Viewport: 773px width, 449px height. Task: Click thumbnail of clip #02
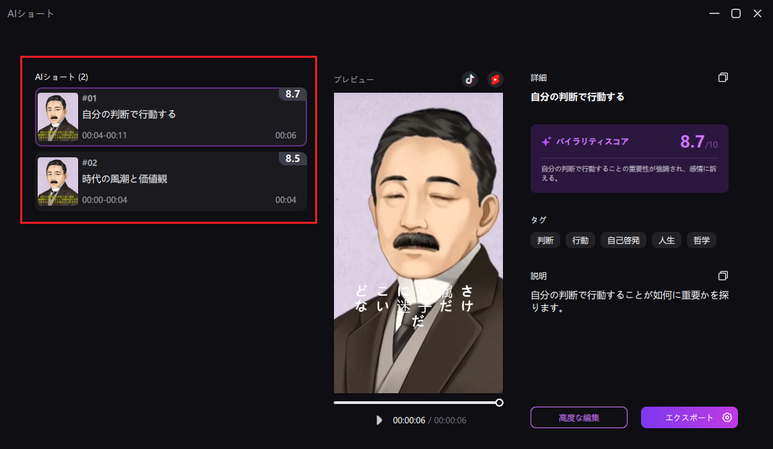pyautogui.click(x=58, y=181)
